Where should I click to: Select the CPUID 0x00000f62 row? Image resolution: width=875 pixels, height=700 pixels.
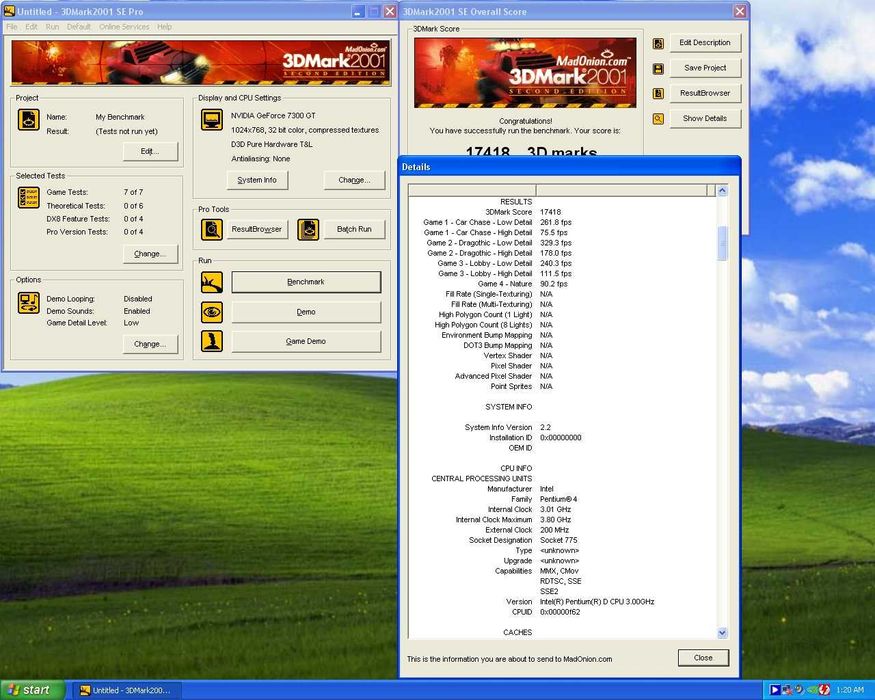(x=562, y=612)
